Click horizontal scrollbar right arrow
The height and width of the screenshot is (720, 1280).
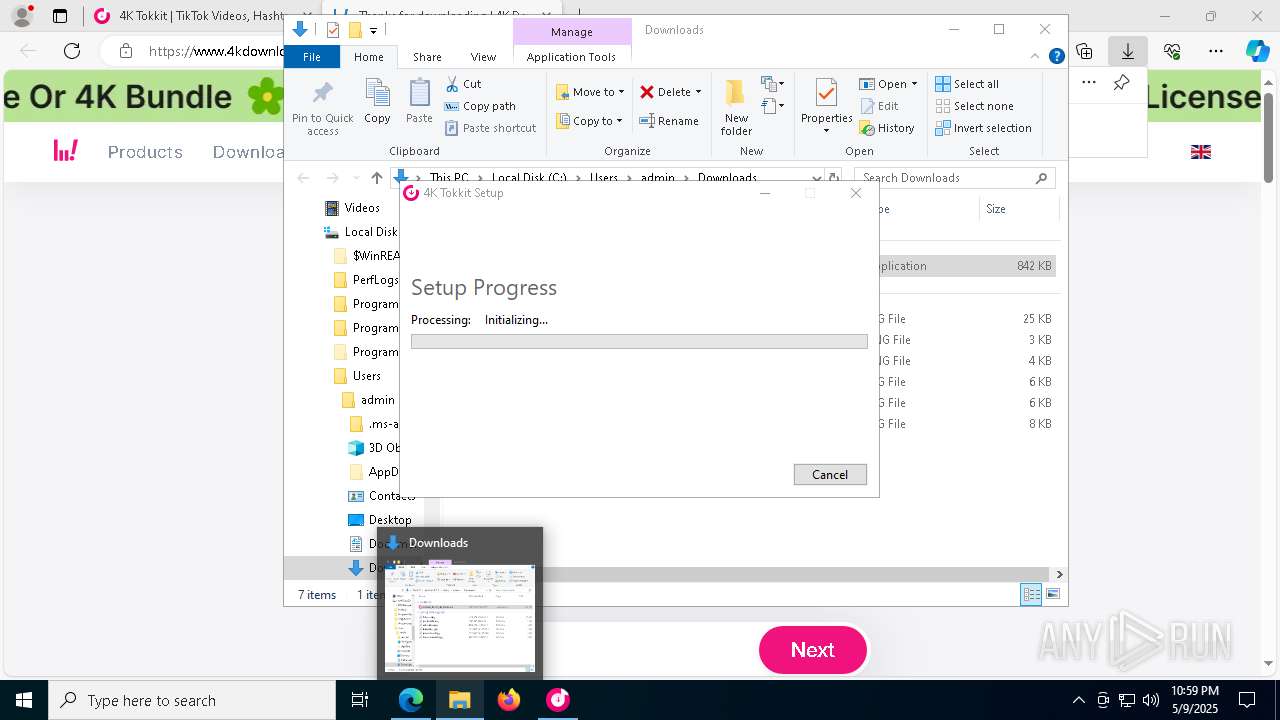pos(1059,574)
